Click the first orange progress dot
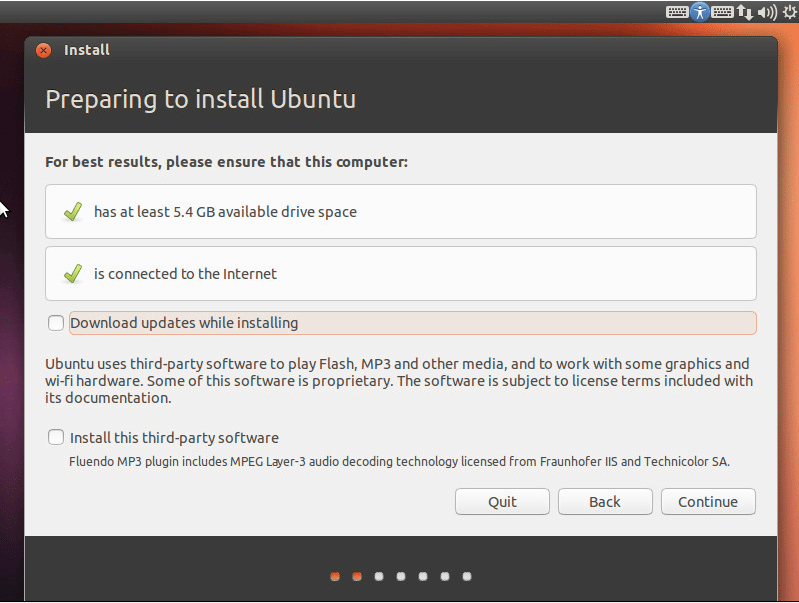Viewport: 799px width, 603px height. [335, 576]
